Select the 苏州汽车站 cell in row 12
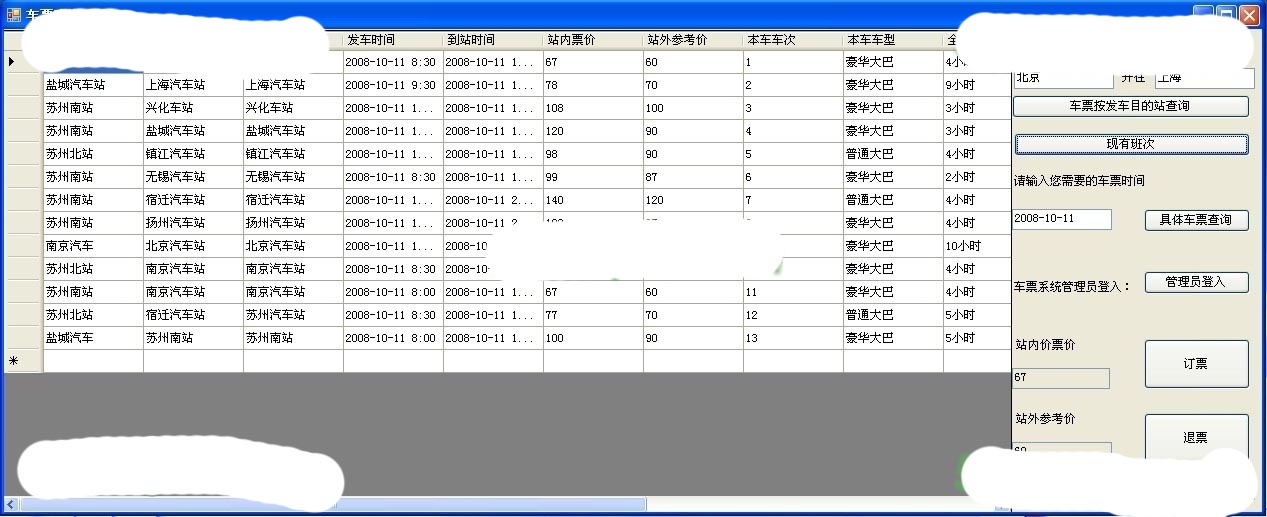The height and width of the screenshot is (517, 1267). pos(293,315)
